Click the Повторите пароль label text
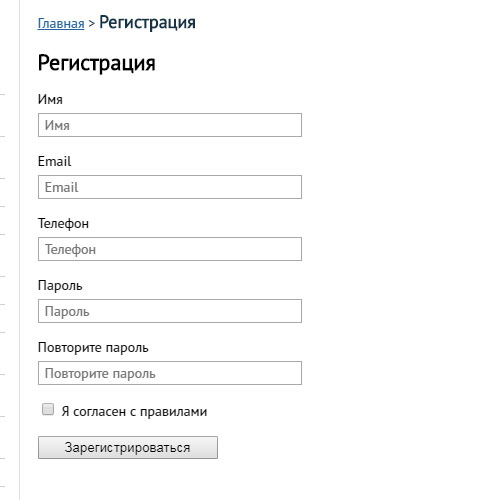Viewport: 500px width, 500px height. 93,348
